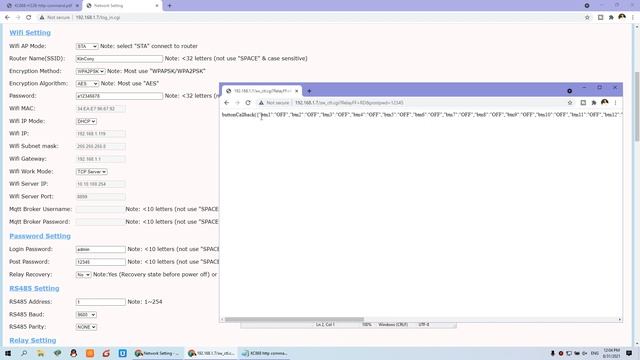Open QQ penguin app in taskbar
This screenshot has height=360, width=640.
73,353
